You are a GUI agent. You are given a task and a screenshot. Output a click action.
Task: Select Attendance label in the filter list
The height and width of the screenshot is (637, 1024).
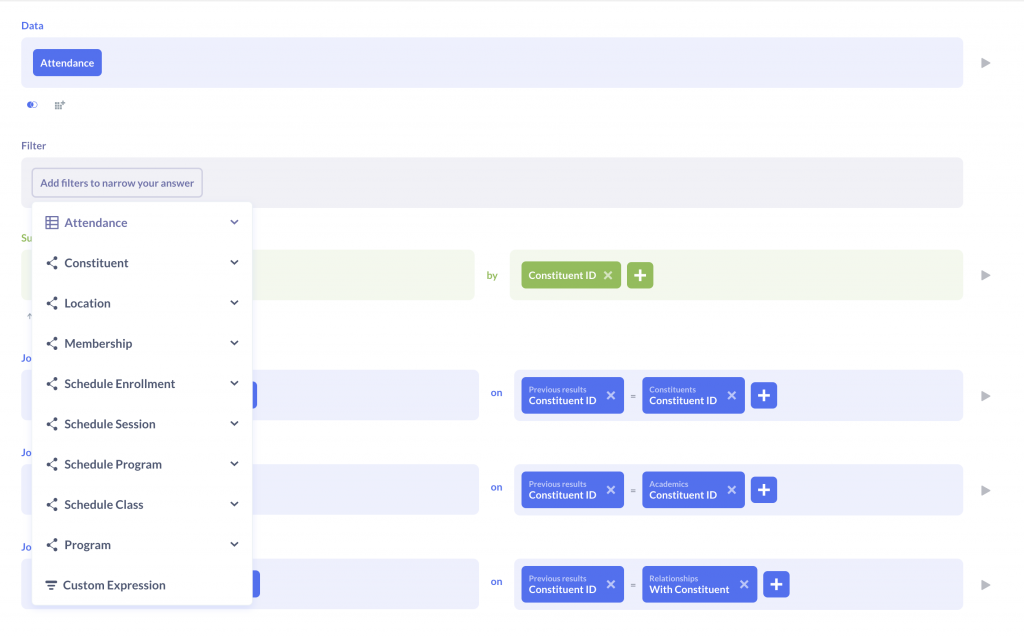(x=96, y=223)
